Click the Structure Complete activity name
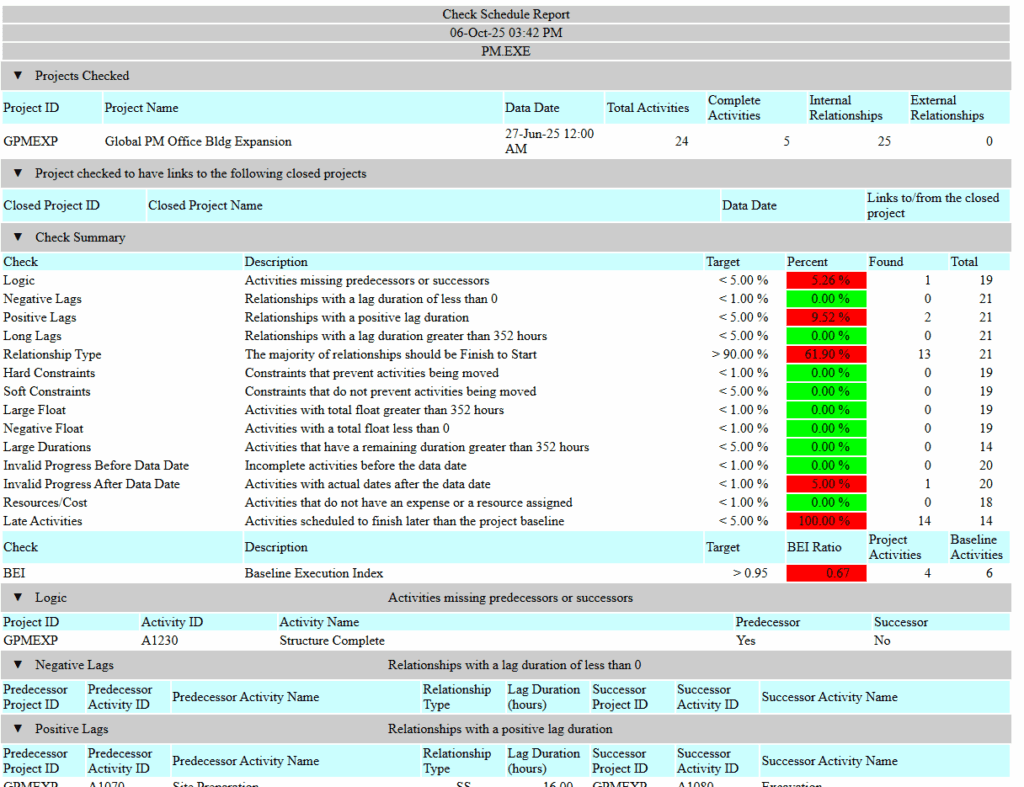 pos(331,641)
